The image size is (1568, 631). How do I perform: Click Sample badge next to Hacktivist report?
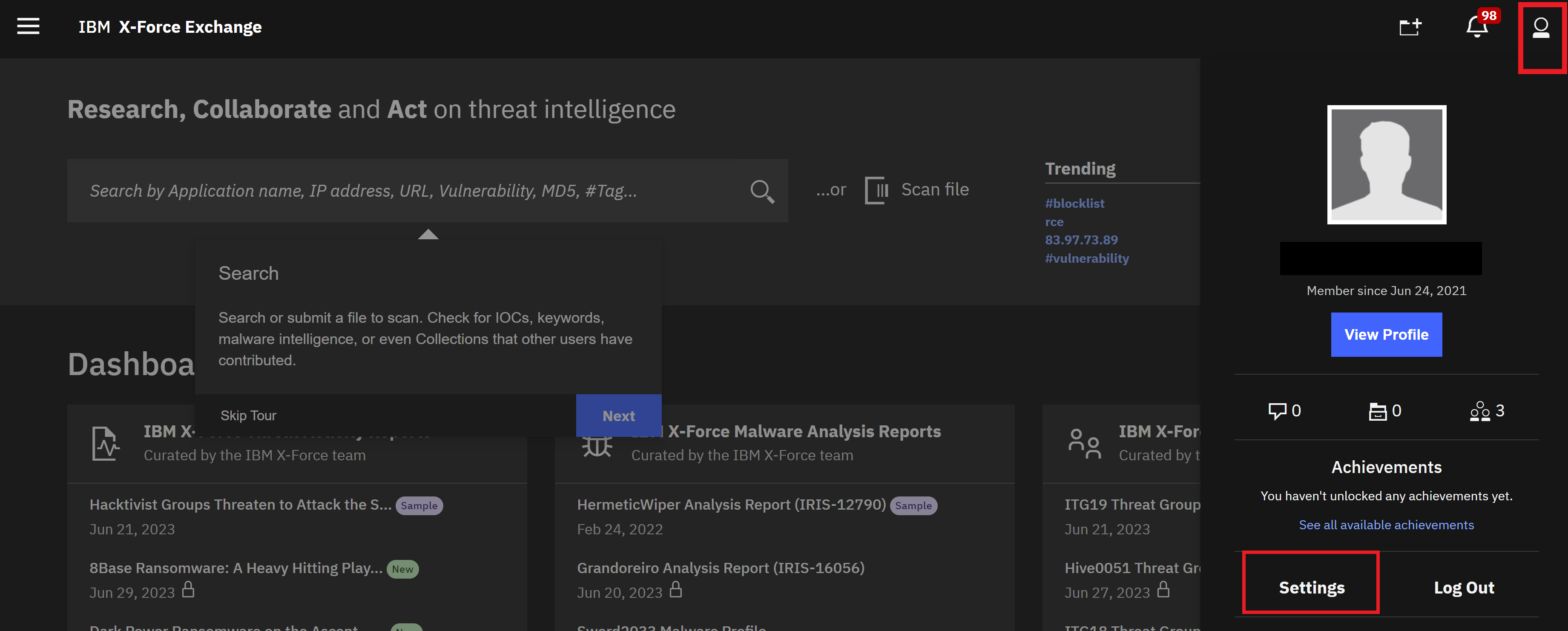coord(419,506)
